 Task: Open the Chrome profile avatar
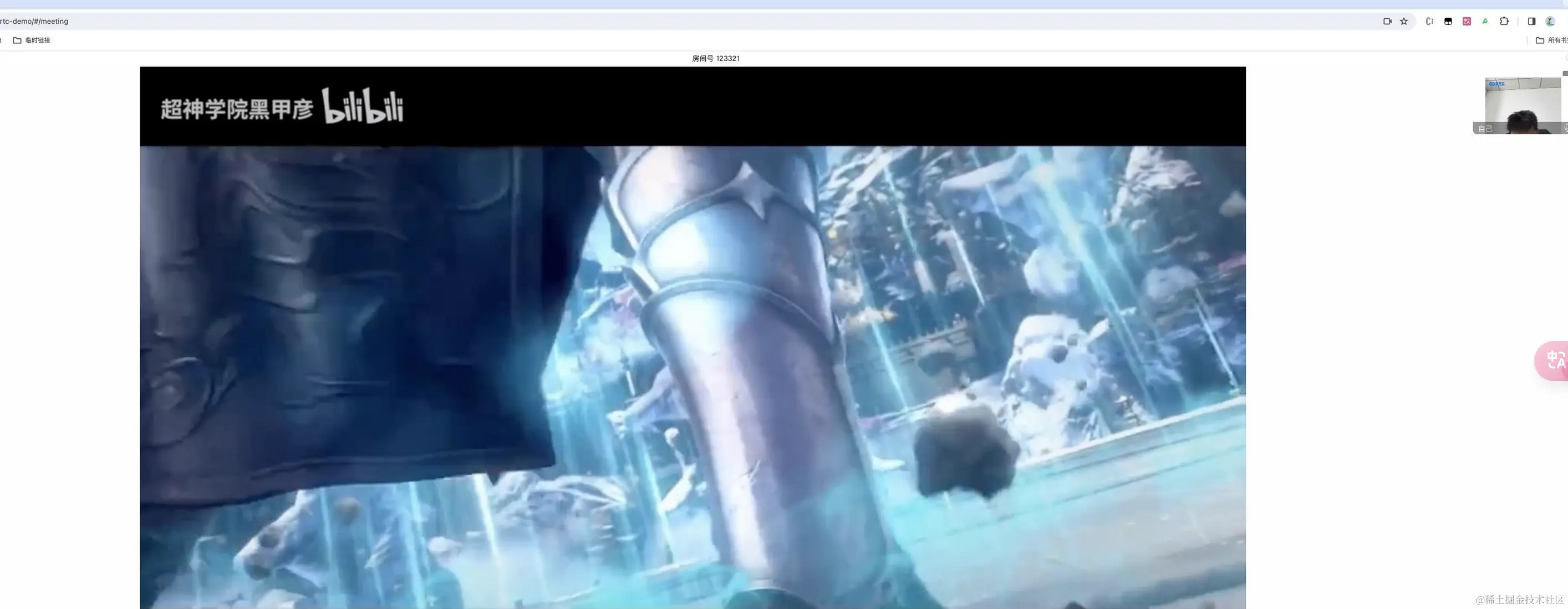[x=1550, y=21]
